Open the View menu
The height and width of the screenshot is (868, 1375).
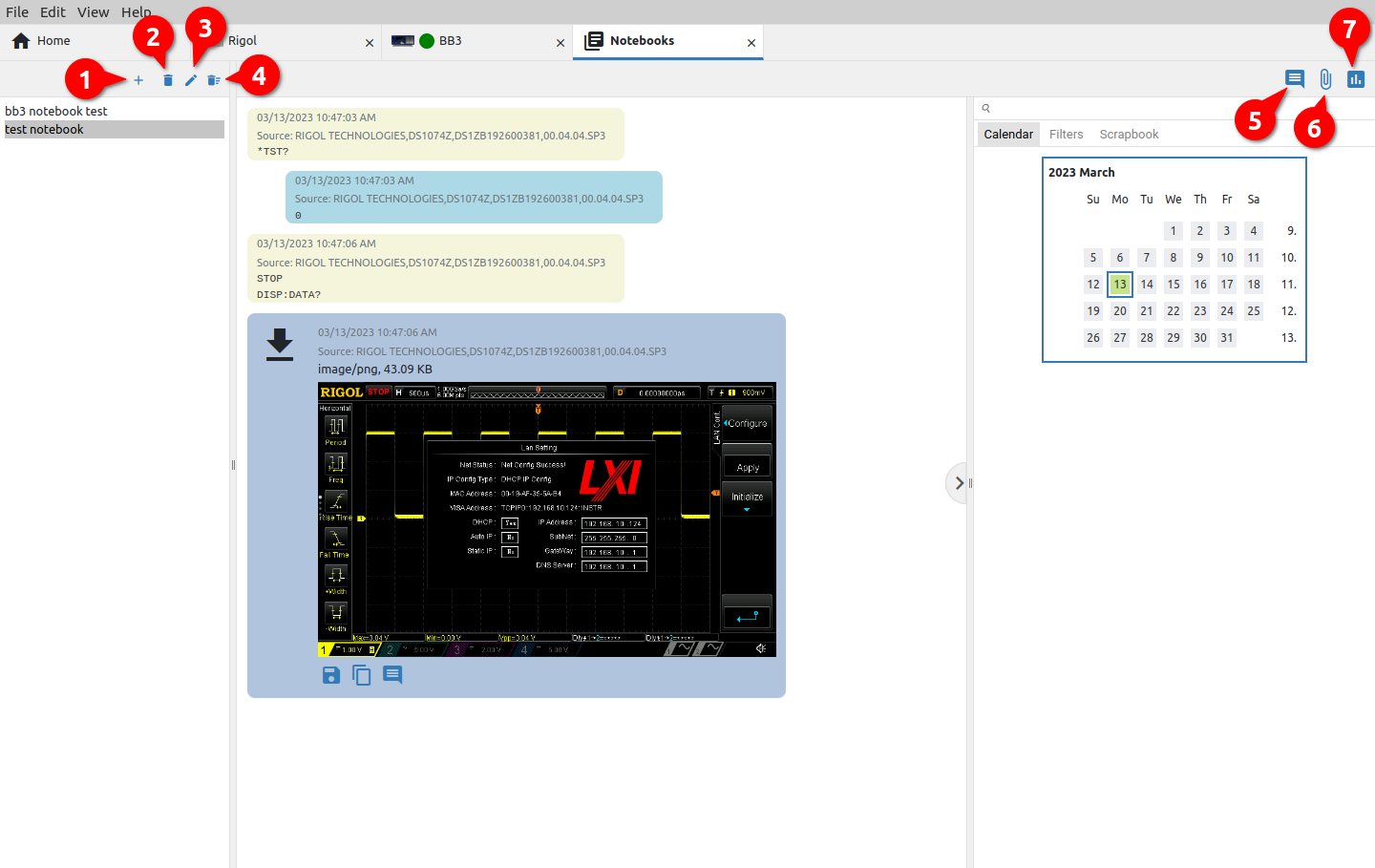(93, 12)
